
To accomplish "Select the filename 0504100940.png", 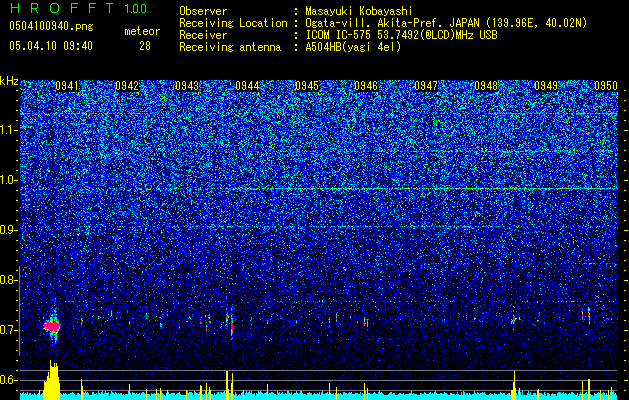I will pos(51,27).
